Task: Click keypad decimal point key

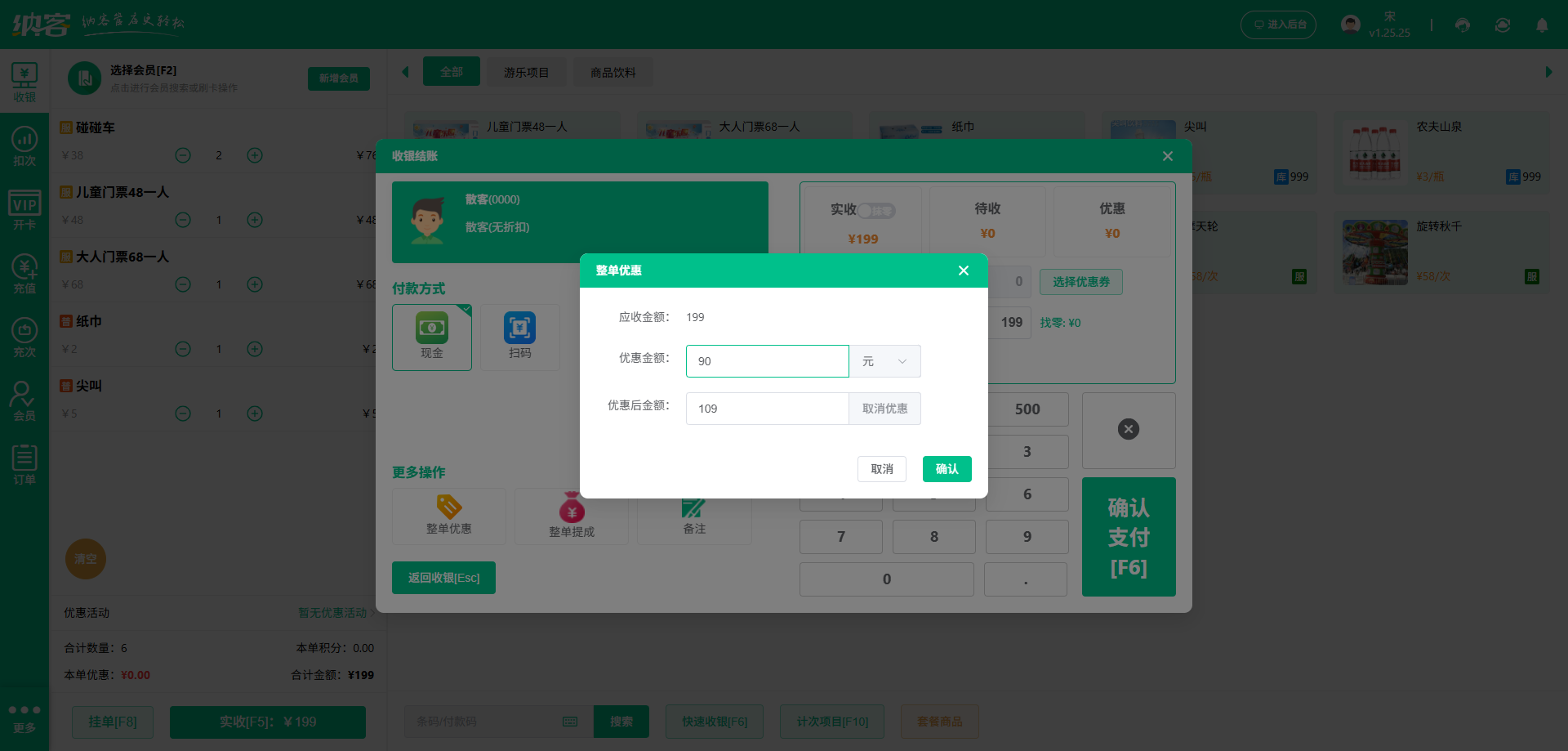Action: coord(1026,579)
